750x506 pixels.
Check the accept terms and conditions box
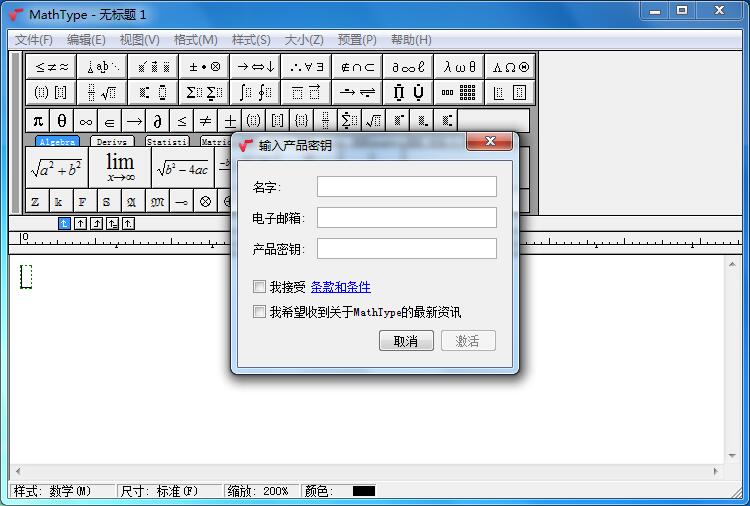259,286
